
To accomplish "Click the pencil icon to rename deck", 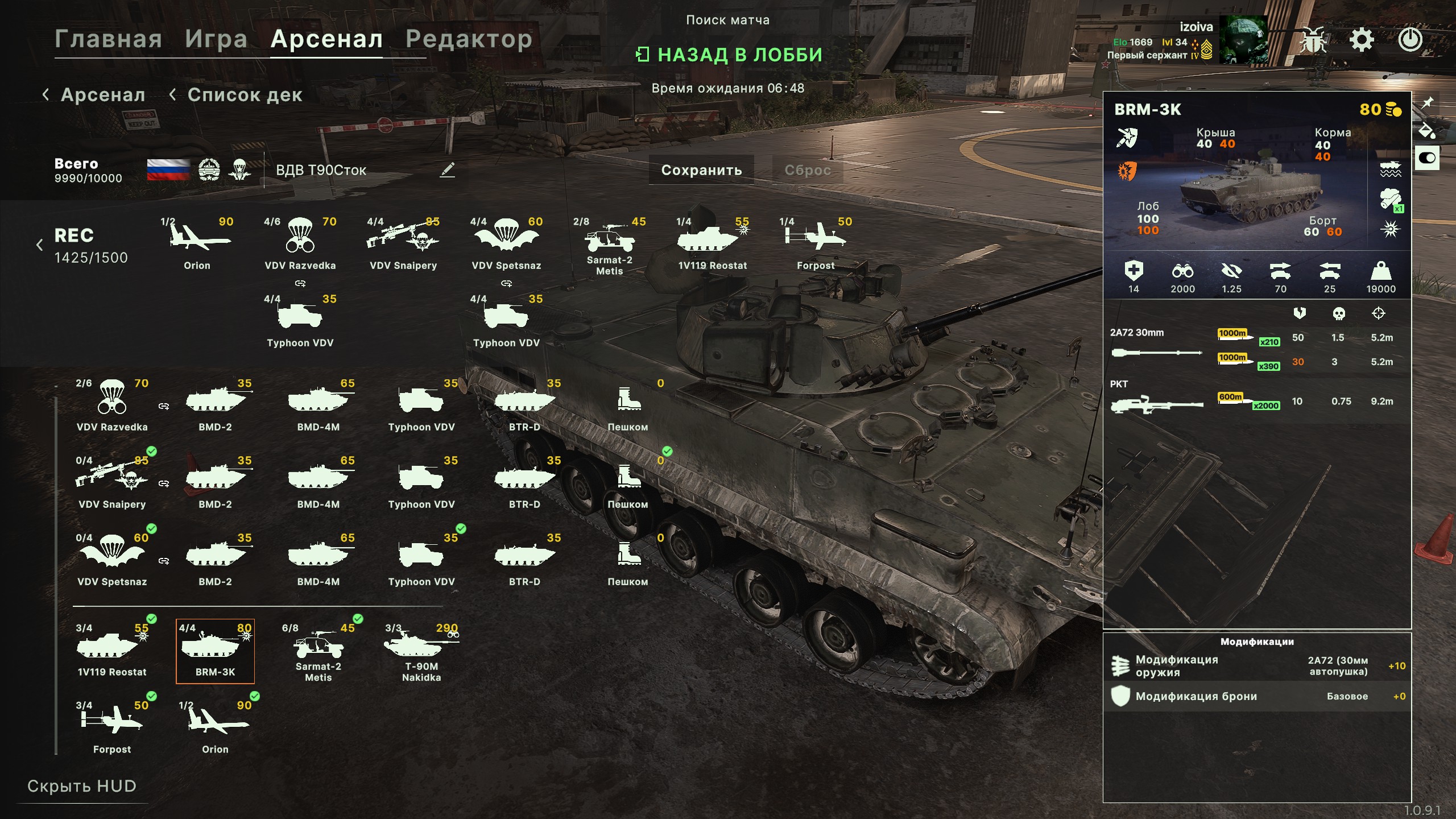I will pos(448,169).
